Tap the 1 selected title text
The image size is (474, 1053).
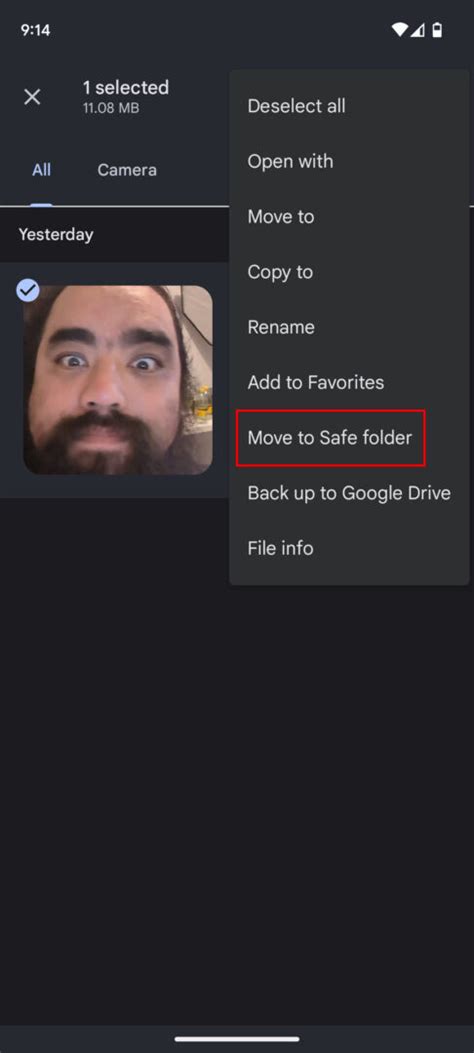pyautogui.click(x=126, y=87)
